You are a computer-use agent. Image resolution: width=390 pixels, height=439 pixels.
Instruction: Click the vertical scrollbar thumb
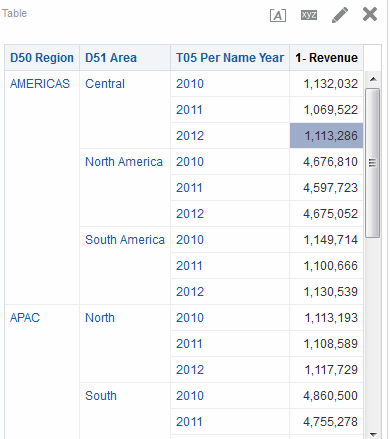tap(373, 163)
